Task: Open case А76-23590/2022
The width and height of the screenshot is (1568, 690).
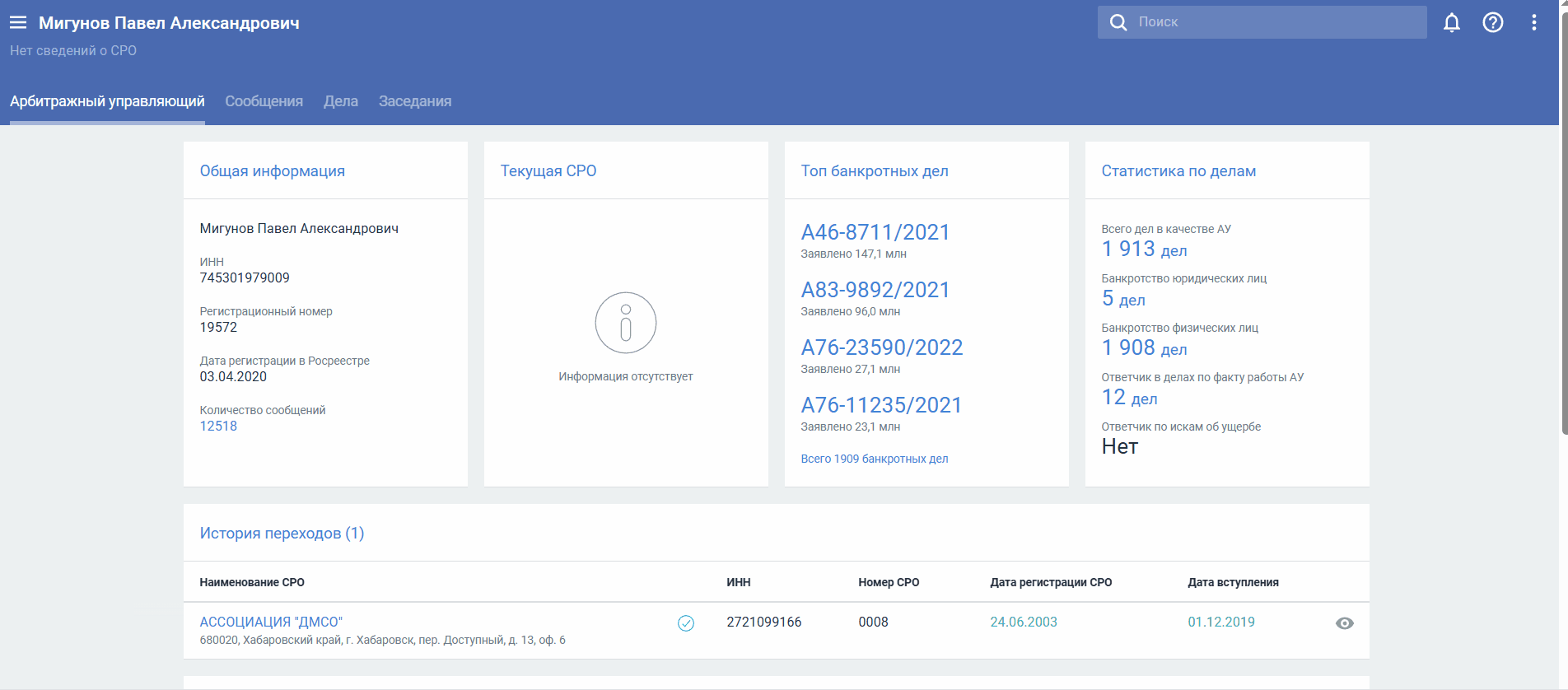Action: (881, 347)
